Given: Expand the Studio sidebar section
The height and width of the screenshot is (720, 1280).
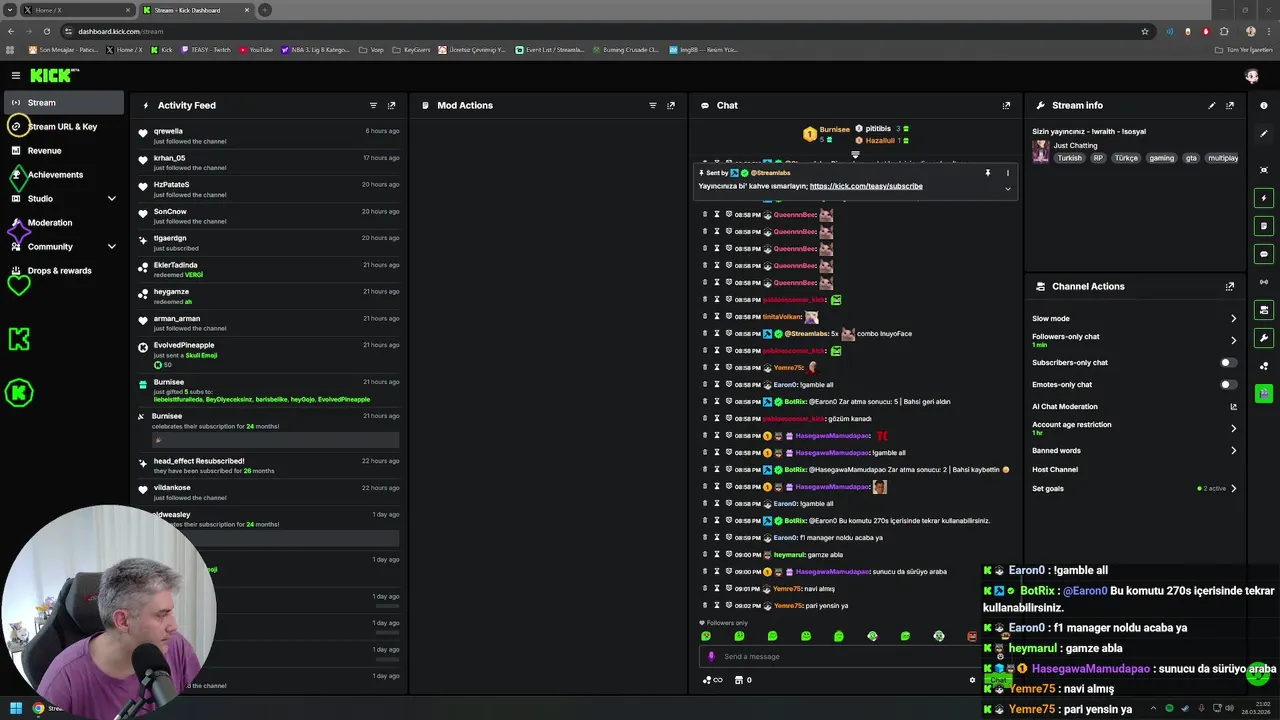Looking at the screenshot, I should pyautogui.click(x=112, y=199).
